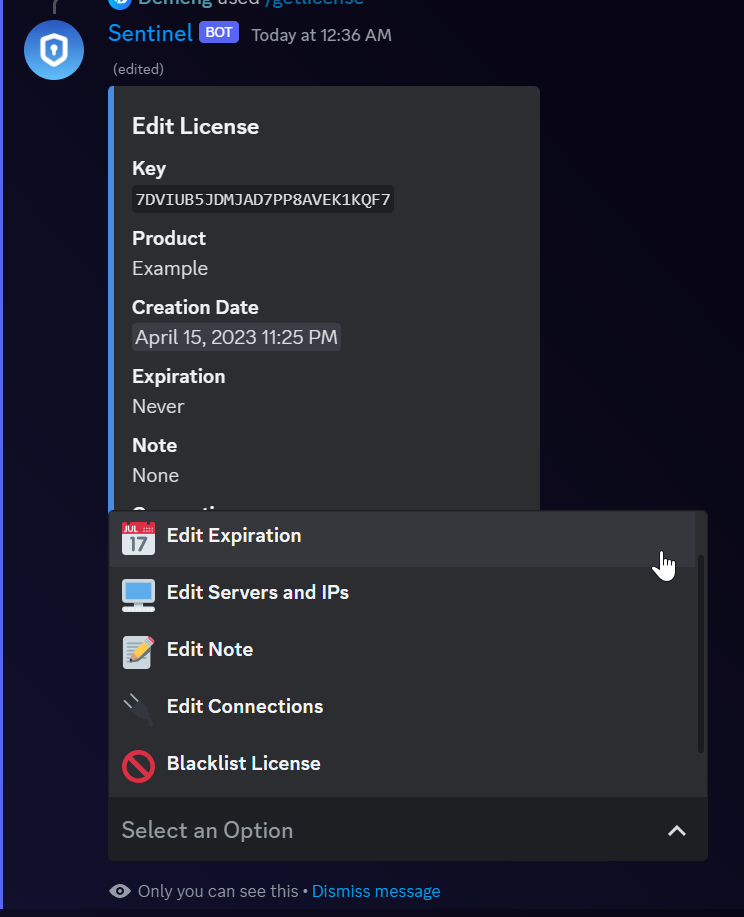This screenshot has width=744, height=917.
Task: Click the /getlicense command link
Action: (314, 4)
